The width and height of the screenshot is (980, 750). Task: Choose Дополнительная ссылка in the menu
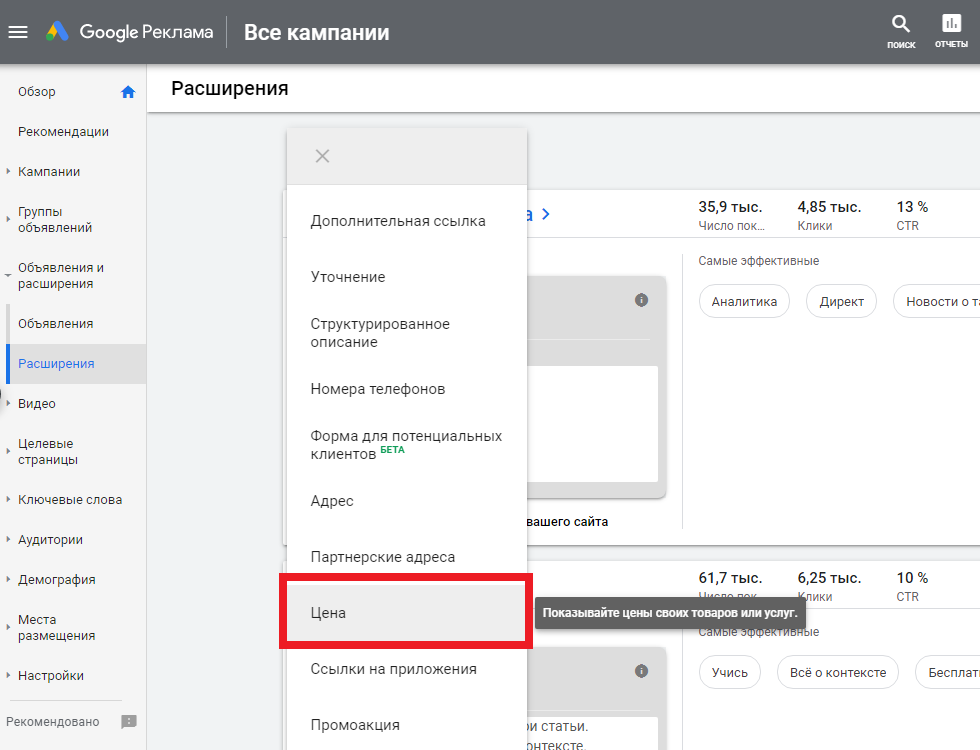398,221
